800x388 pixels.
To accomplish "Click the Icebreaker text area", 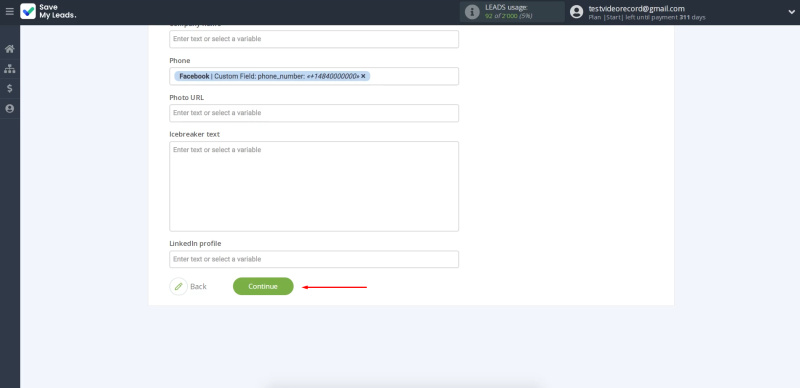I will pyautogui.click(x=314, y=186).
